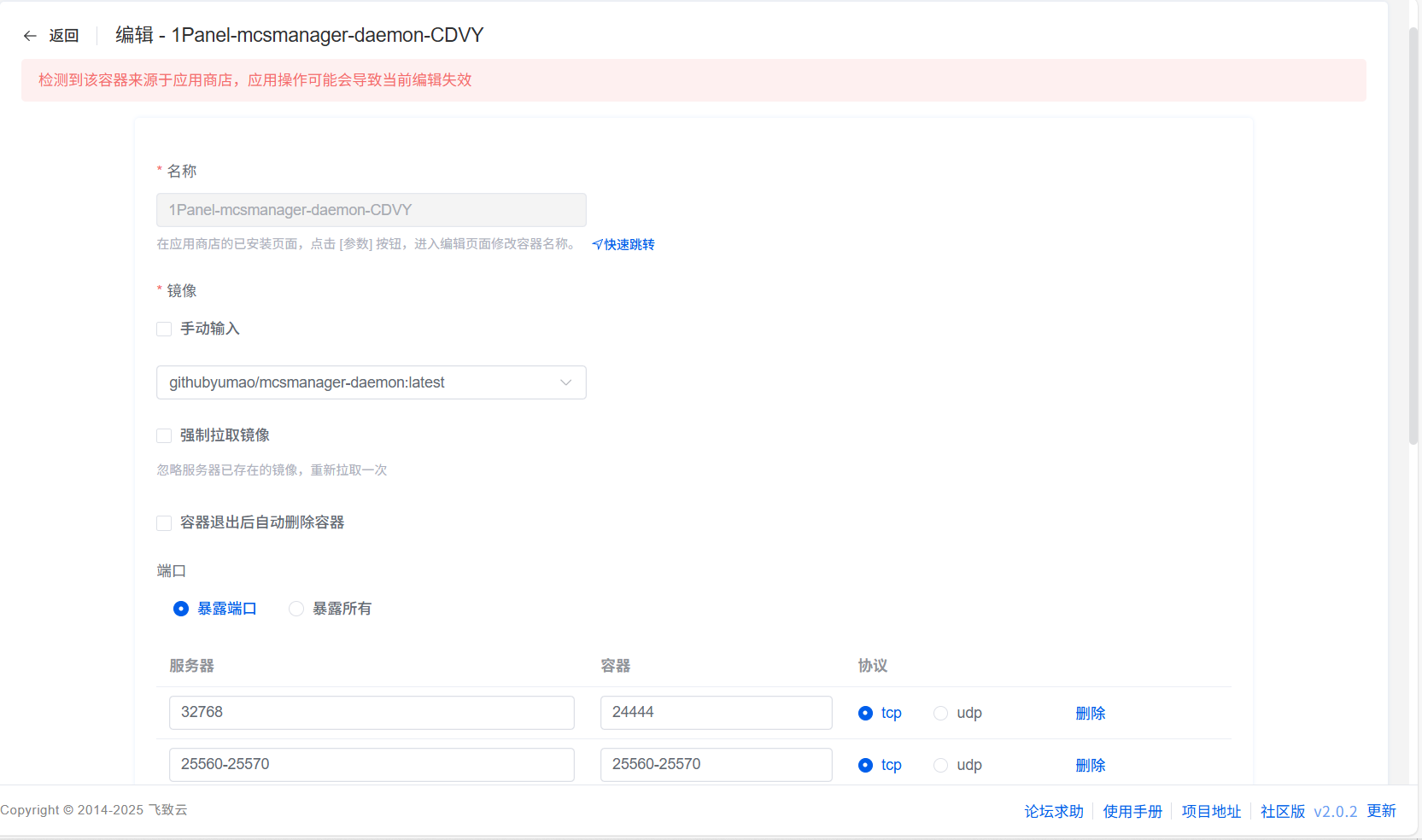Click the quick jump link
The height and width of the screenshot is (840, 1422).
pos(623,245)
